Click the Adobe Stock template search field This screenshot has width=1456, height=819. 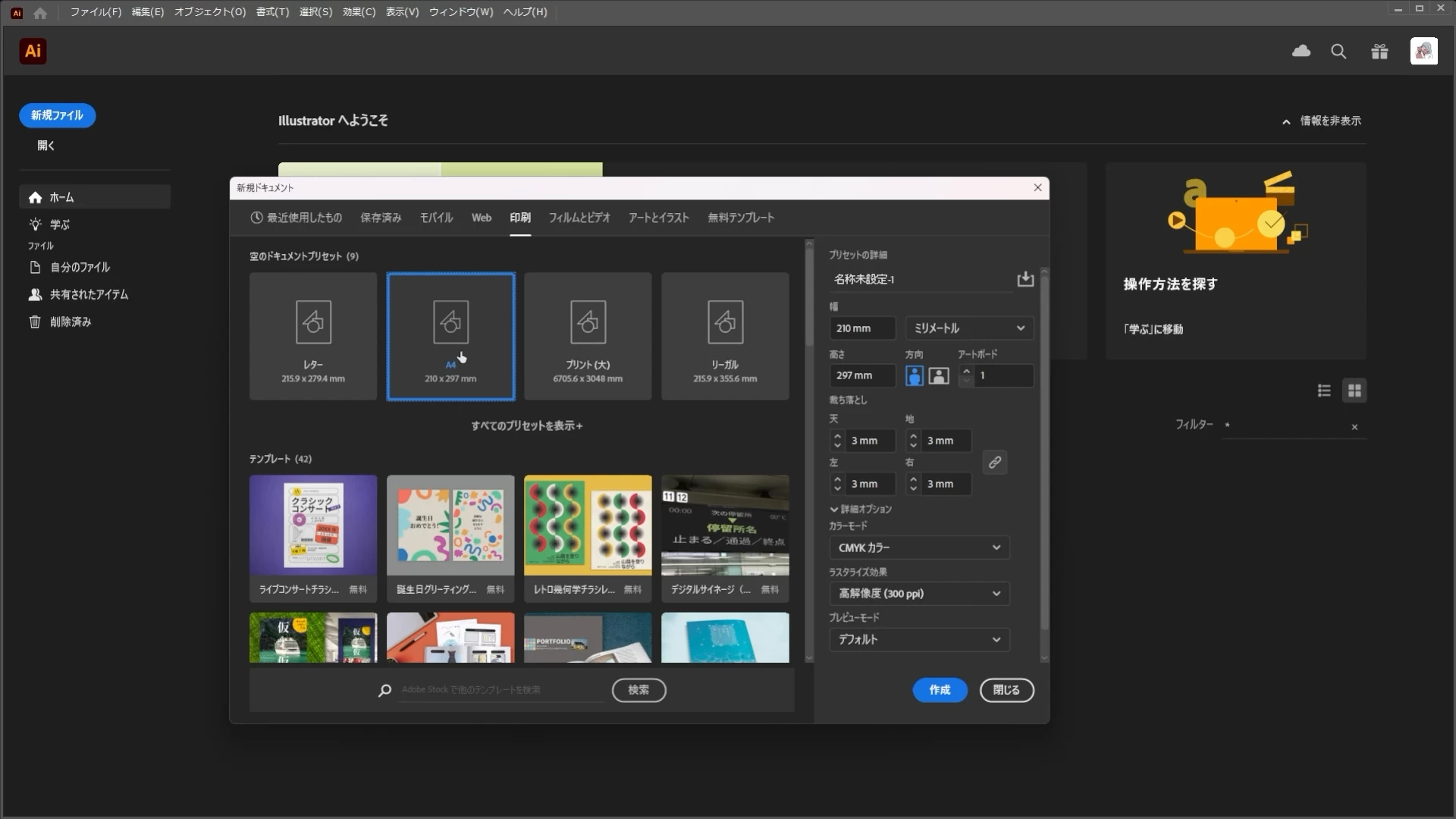click(x=502, y=690)
